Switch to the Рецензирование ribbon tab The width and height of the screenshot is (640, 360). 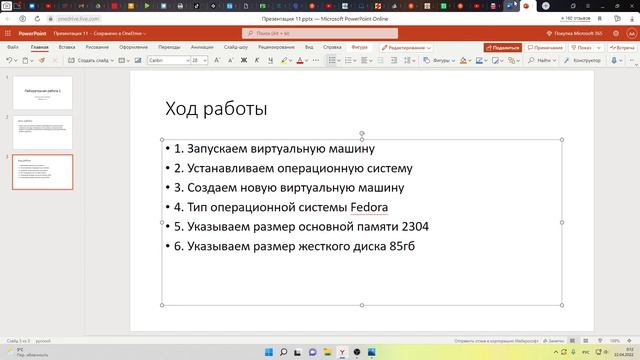(276, 47)
